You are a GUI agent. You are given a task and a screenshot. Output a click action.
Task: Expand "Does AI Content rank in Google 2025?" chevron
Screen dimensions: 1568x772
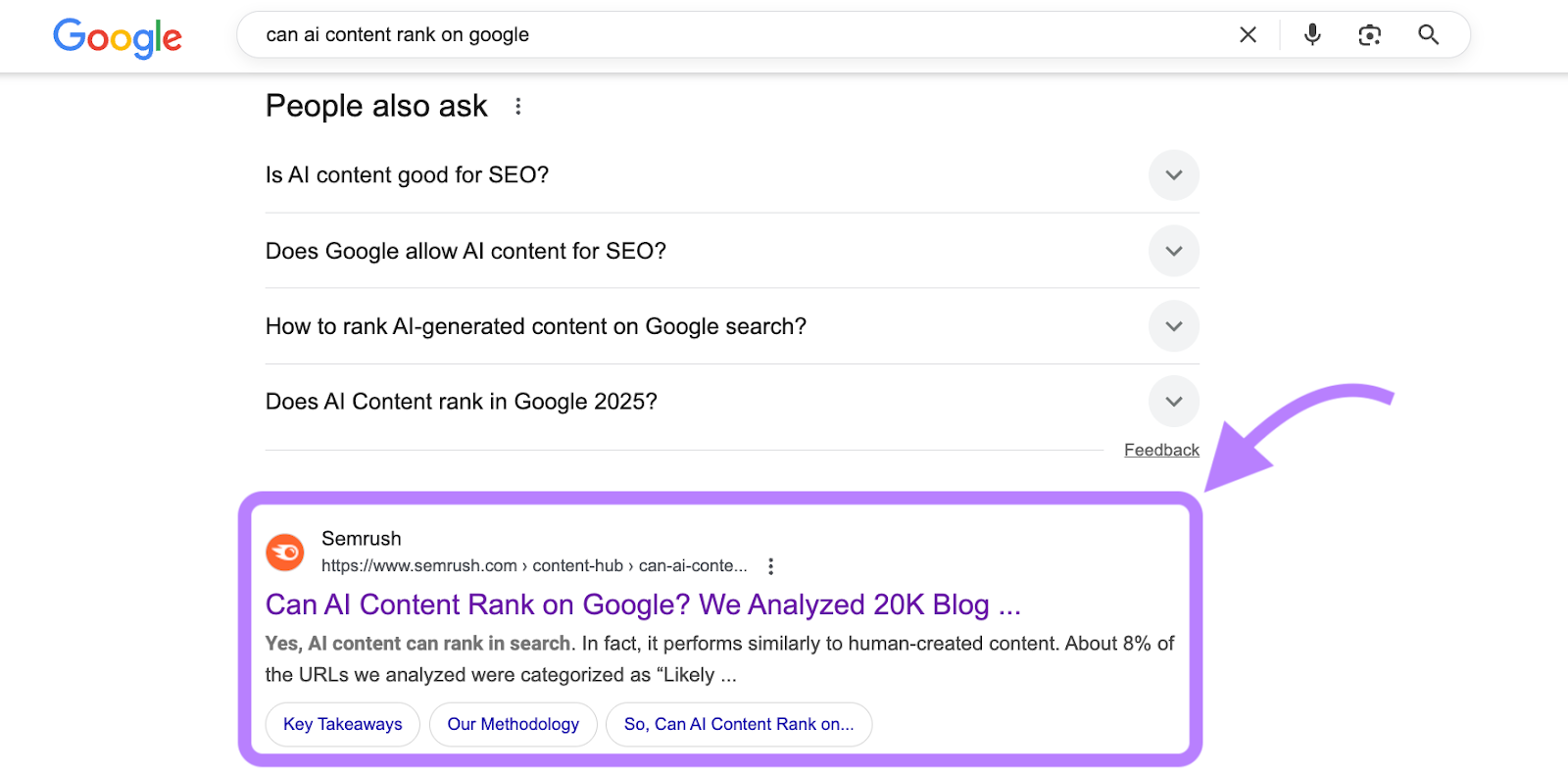1173,402
